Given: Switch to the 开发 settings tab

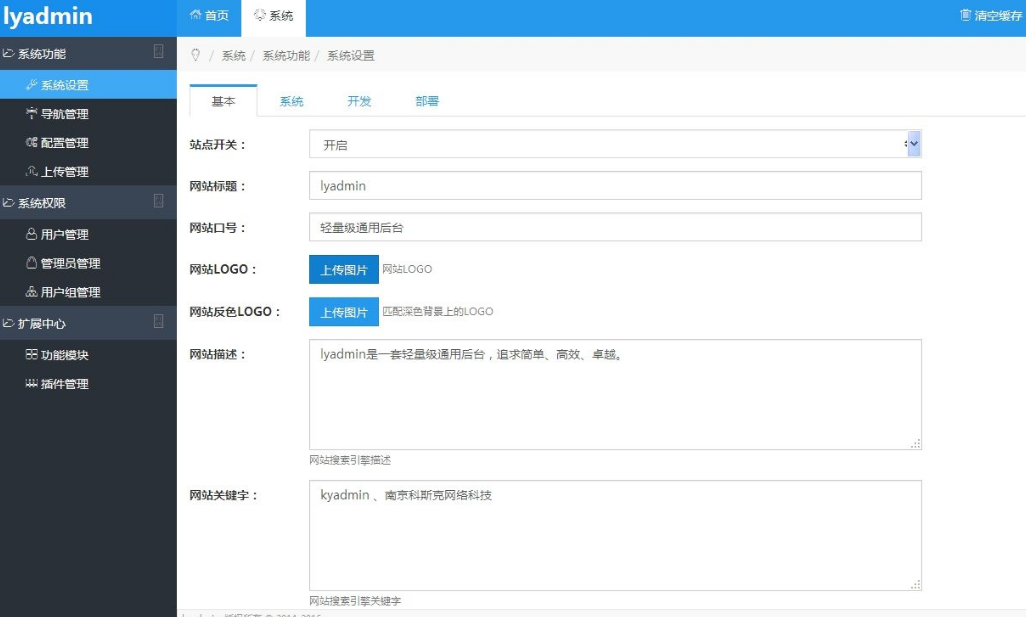Looking at the screenshot, I should click(x=358, y=101).
